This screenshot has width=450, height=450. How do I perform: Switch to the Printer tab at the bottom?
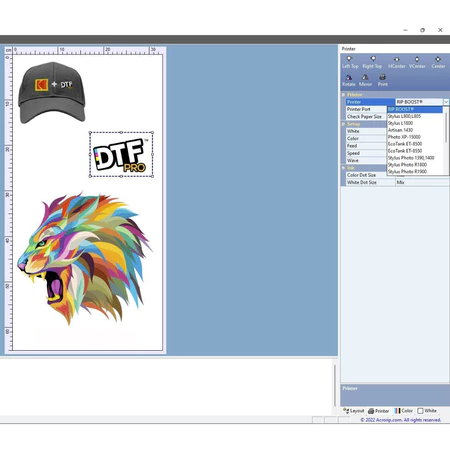coord(378,411)
